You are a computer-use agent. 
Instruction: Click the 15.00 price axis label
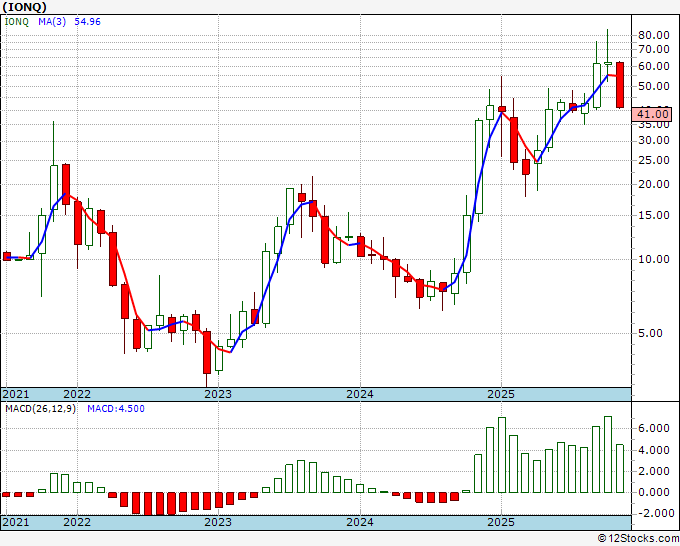point(654,215)
